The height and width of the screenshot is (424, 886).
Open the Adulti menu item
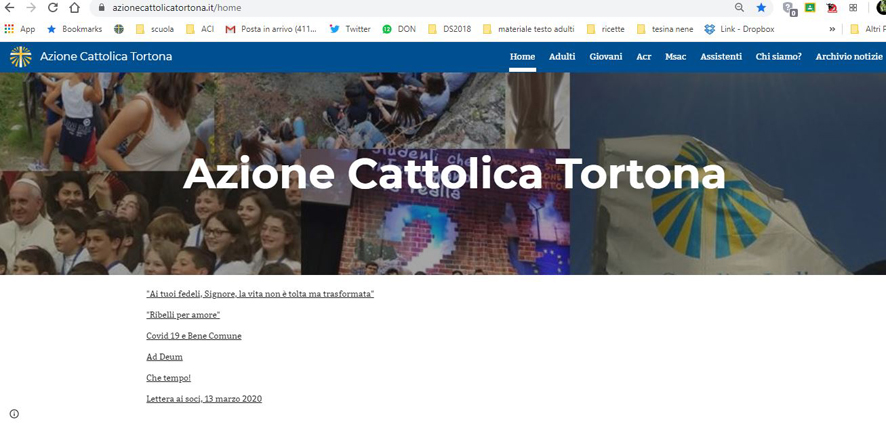[562, 57]
